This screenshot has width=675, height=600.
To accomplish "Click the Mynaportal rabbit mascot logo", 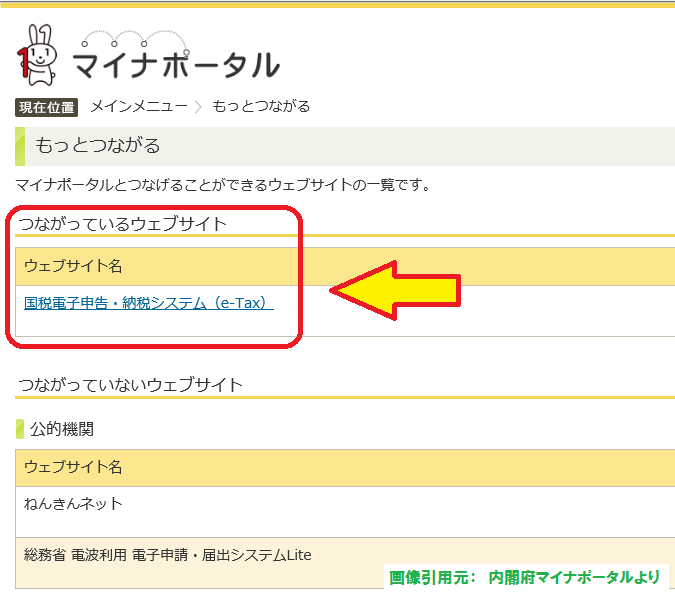I will pos(37,55).
